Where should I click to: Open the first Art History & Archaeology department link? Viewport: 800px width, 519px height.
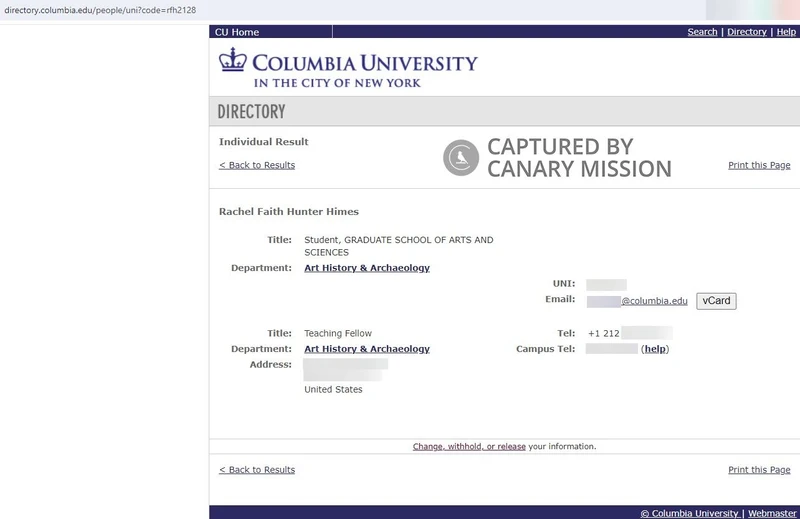point(367,268)
